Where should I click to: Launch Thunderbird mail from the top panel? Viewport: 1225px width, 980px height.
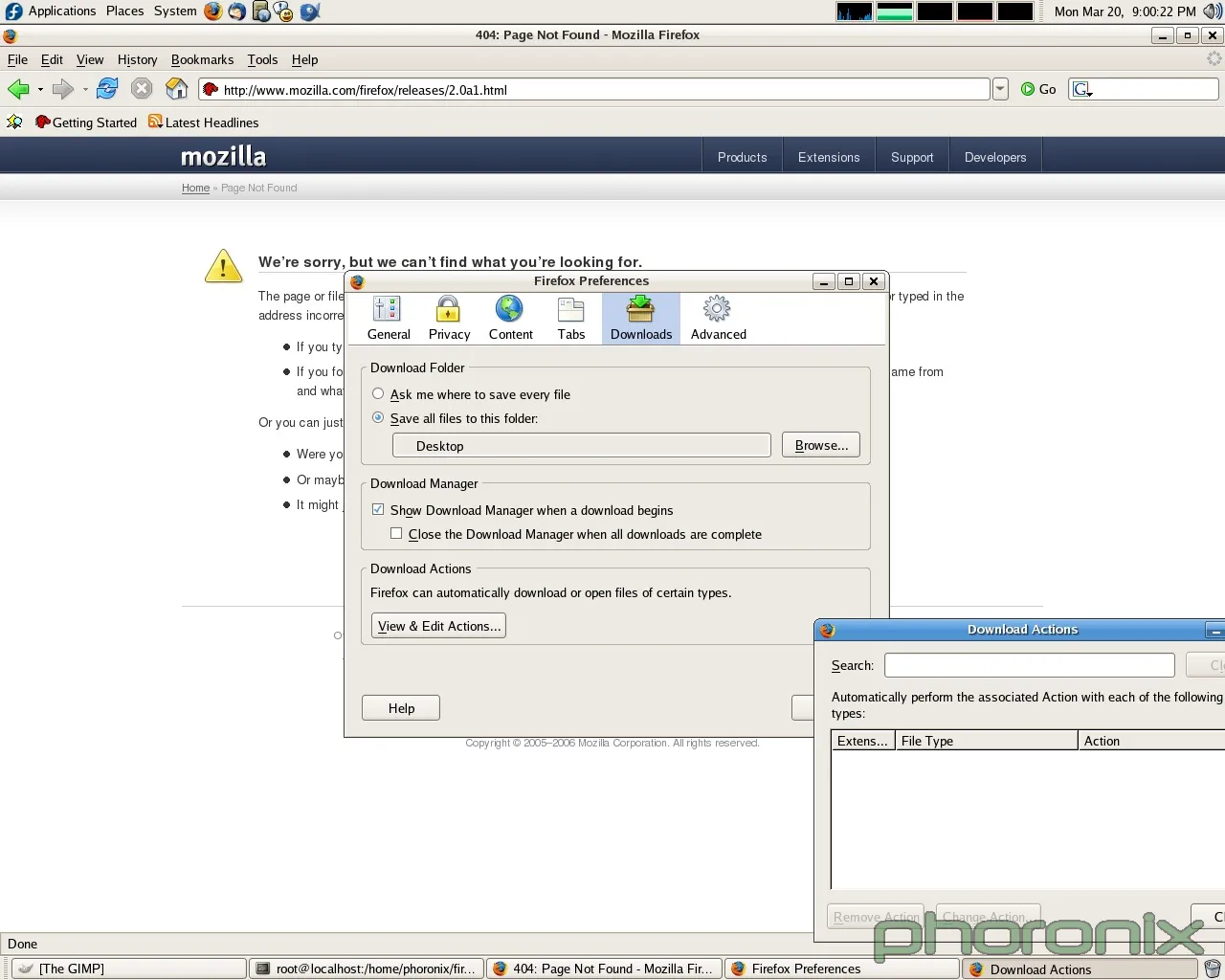236,11
